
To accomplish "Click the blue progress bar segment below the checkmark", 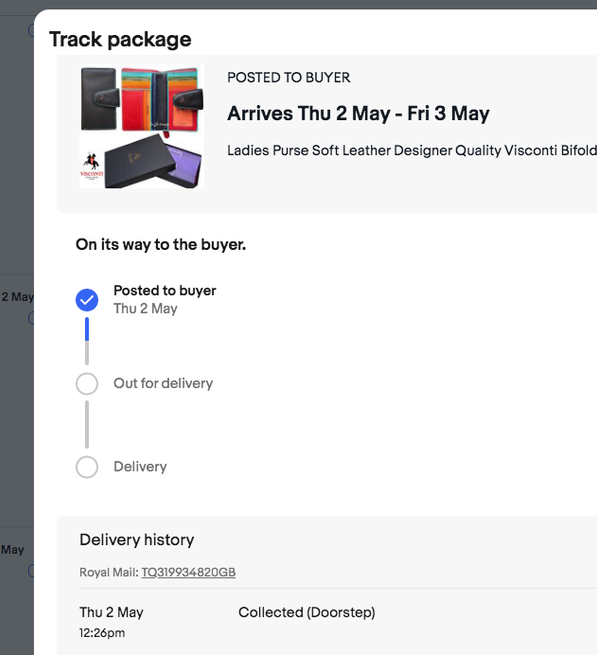I will point(87,329).
